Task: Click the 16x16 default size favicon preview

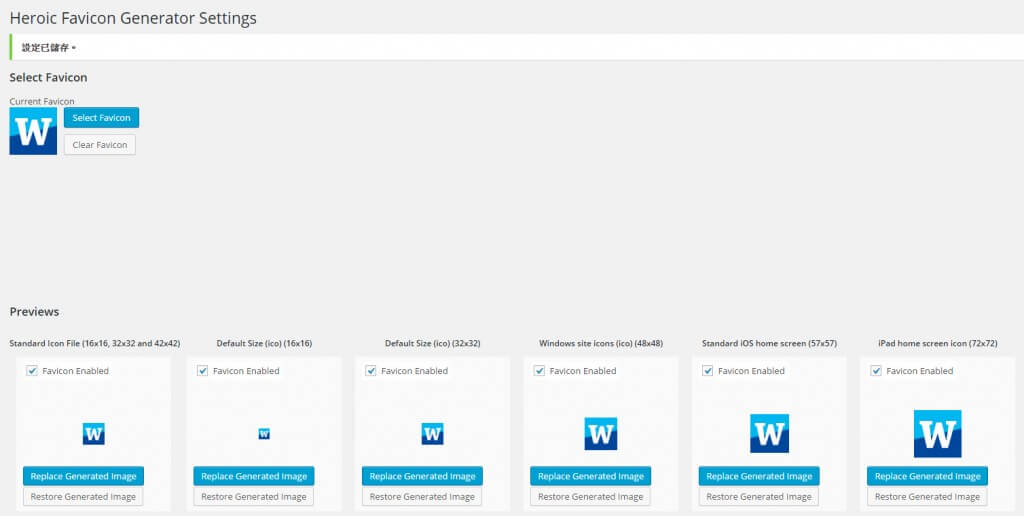Action: [264, 434]
